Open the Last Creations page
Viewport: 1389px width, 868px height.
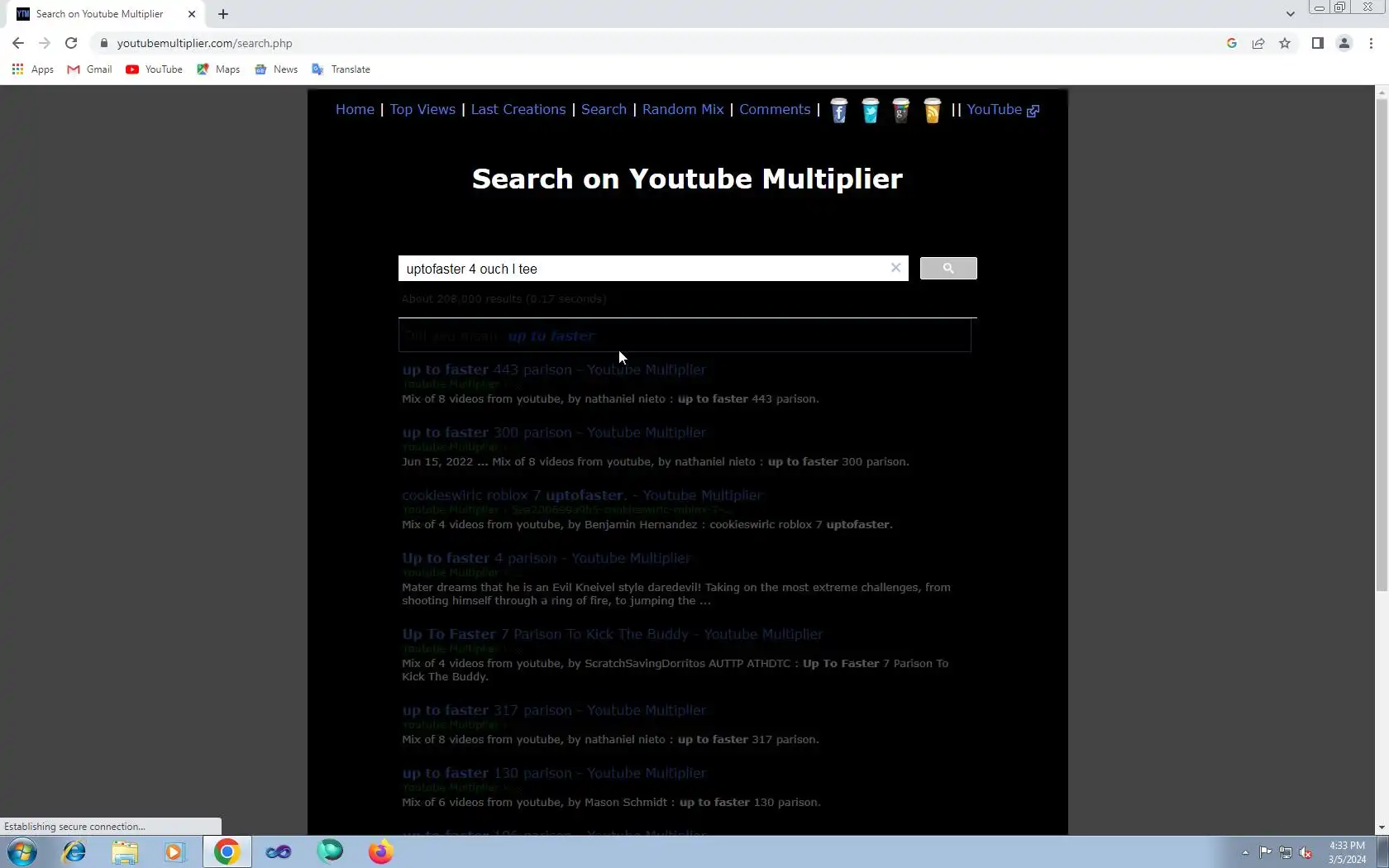[x=518, y=109]
